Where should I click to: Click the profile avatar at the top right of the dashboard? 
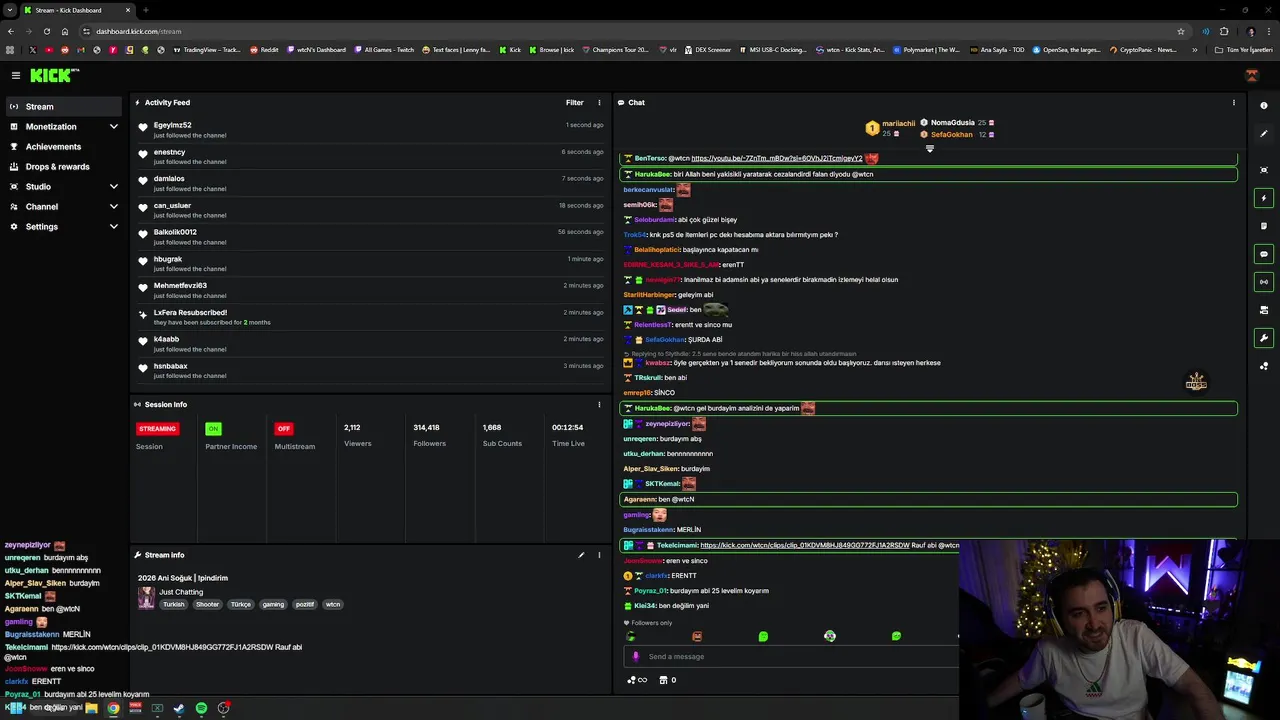coord(1251,75)
